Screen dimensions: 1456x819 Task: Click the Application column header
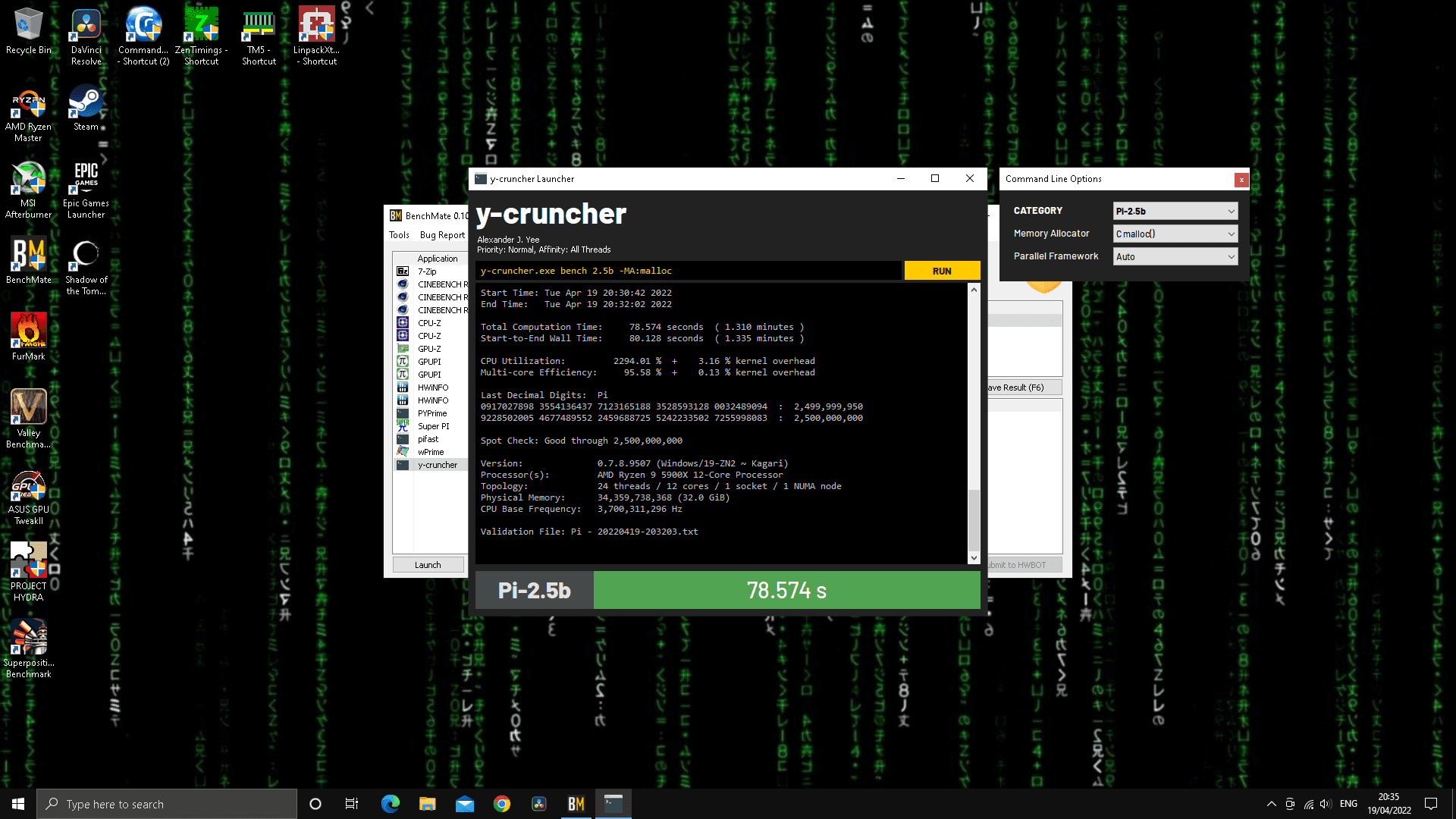[438, 259]
